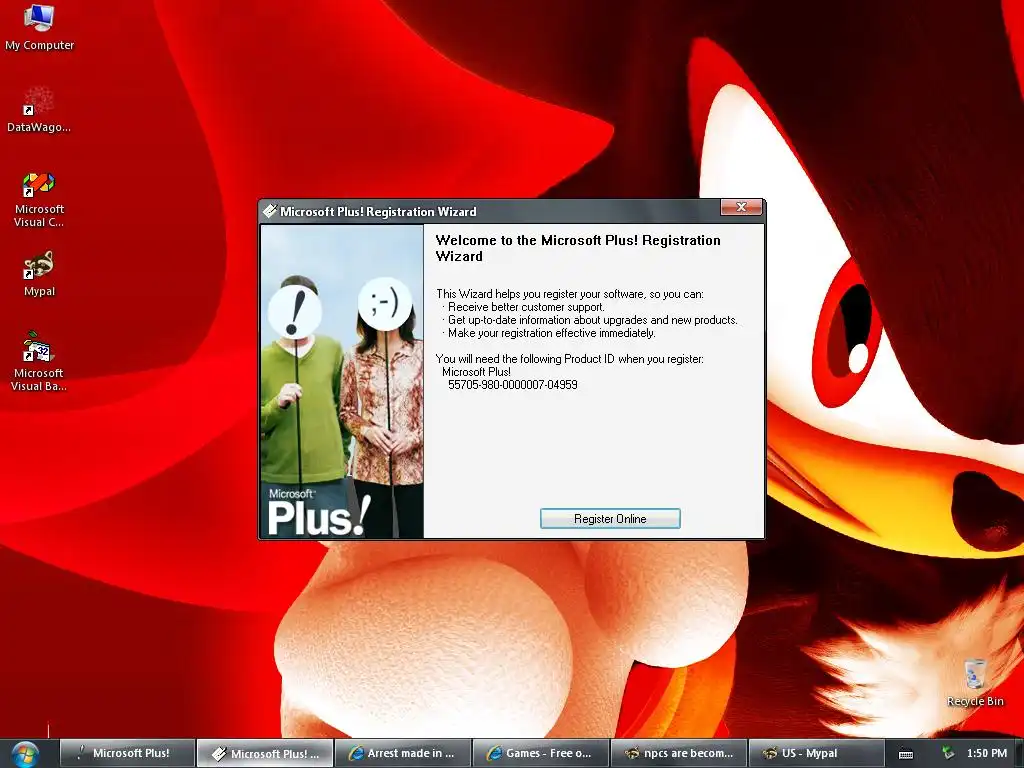Switch to the Microsoft Plus! taskbar button
Image resolution: width=1024 pixels, height=768 pixels.
click(127, 753)
